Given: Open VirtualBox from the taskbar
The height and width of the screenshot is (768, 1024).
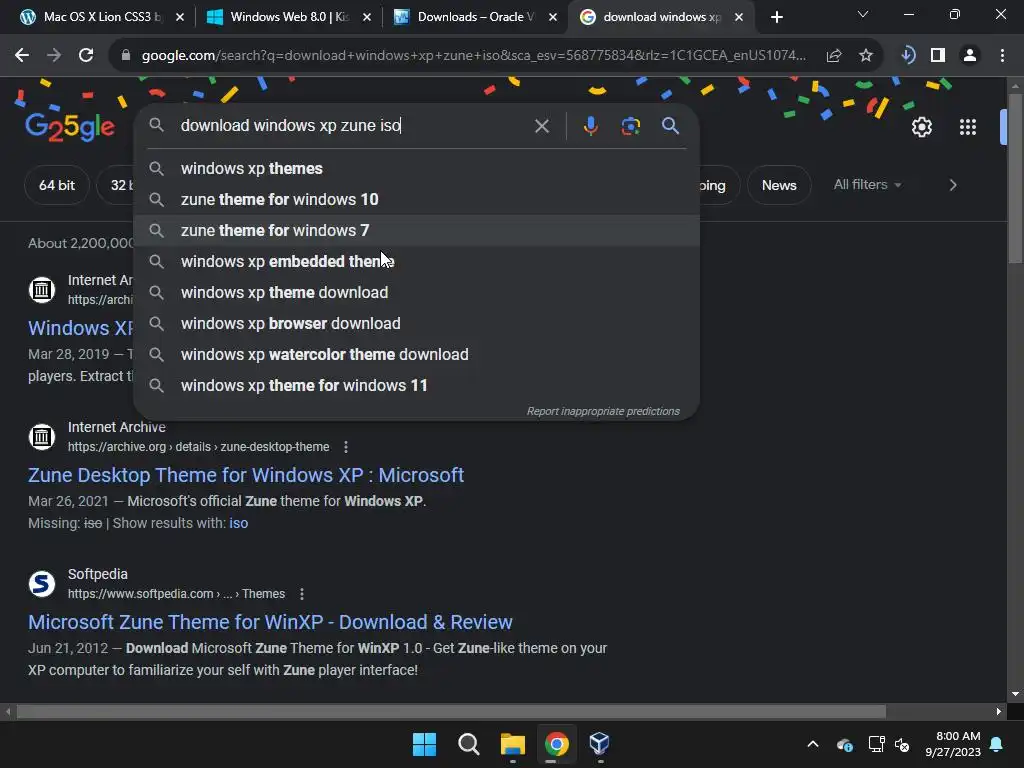Looking at the screenshot, I should coord(600,744).
